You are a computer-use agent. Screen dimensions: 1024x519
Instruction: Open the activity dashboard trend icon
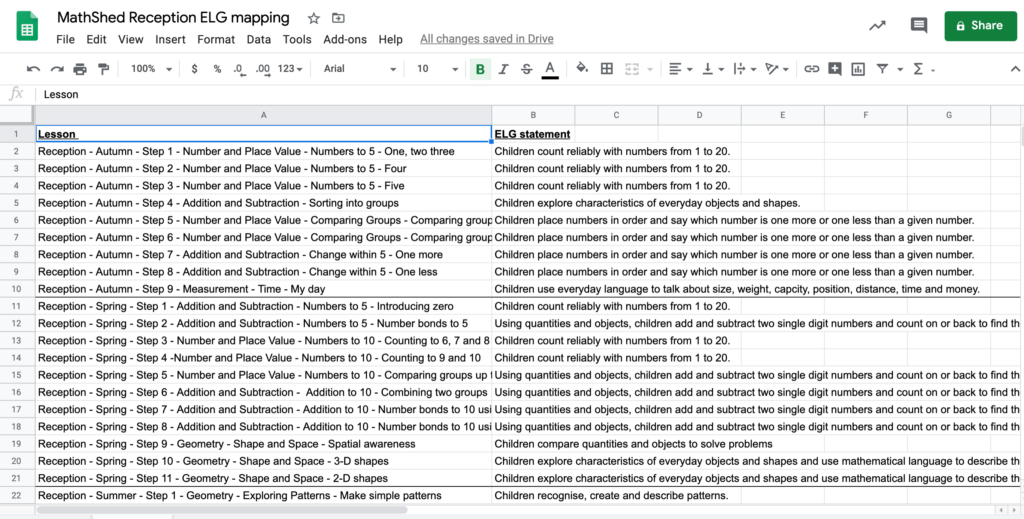tap(877, 25)
